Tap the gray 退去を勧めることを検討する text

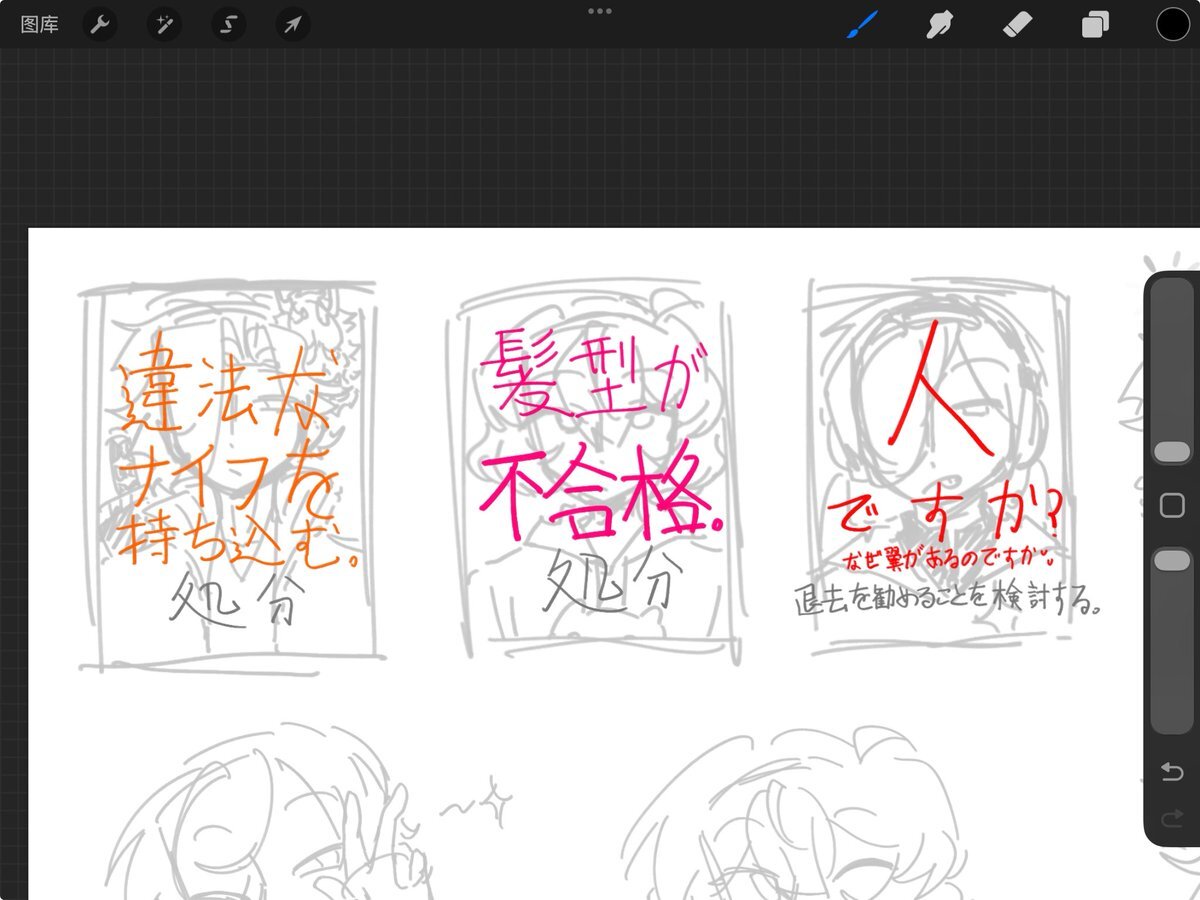point(949,600)
